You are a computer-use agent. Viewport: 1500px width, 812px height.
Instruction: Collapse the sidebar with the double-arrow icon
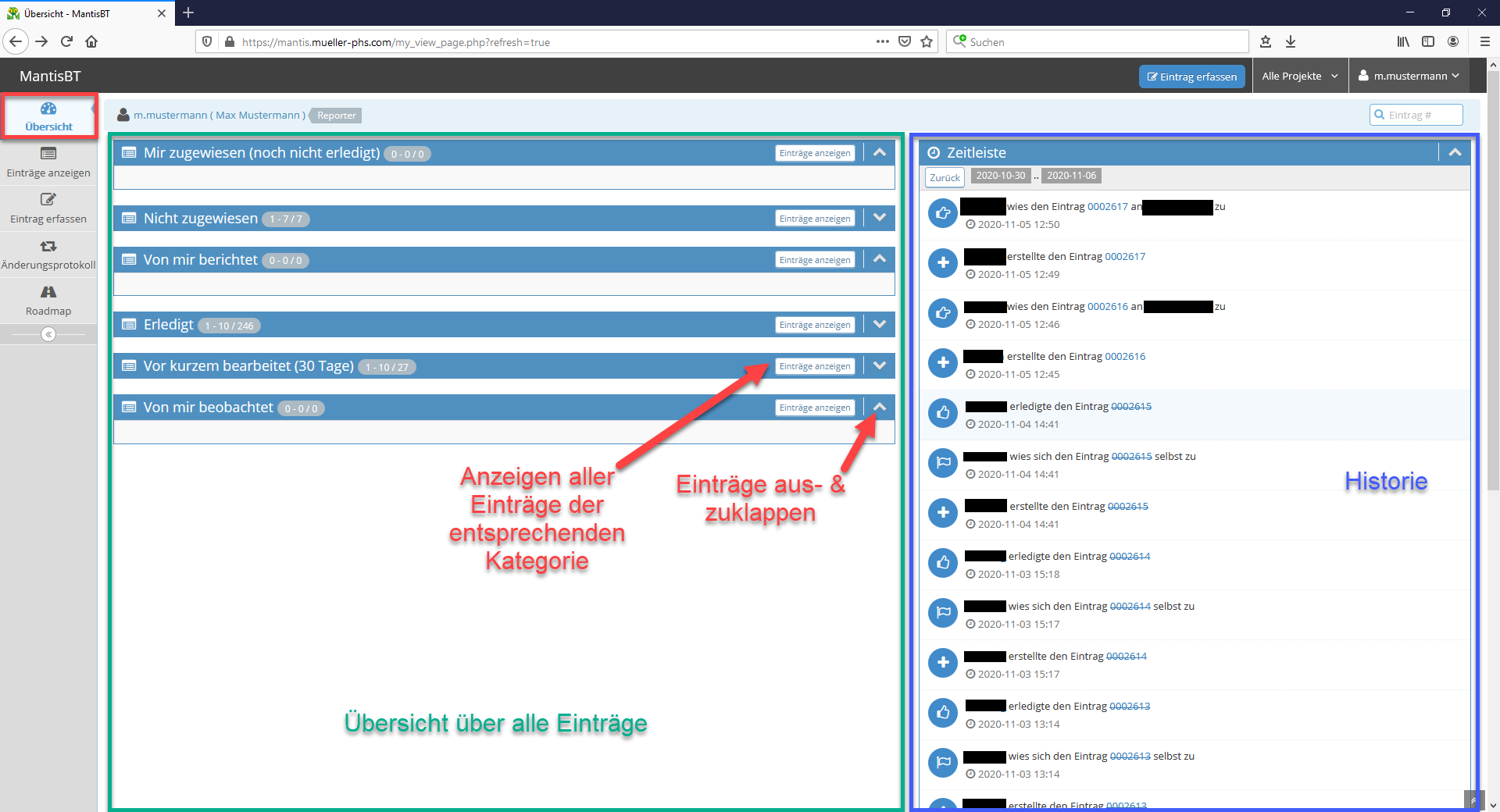point(48,334)
